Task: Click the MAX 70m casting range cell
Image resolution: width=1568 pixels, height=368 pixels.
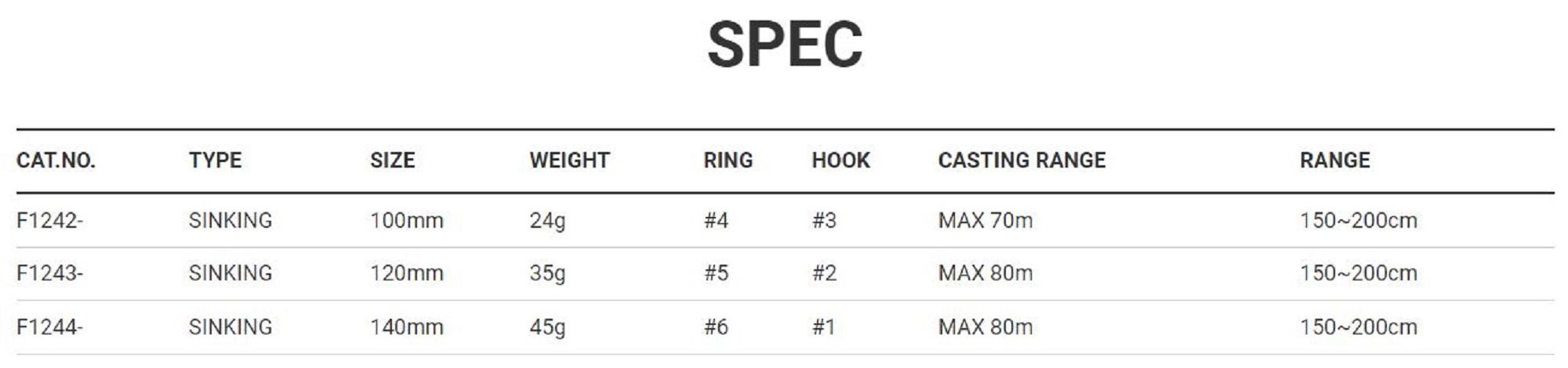Action: (985, 221)
